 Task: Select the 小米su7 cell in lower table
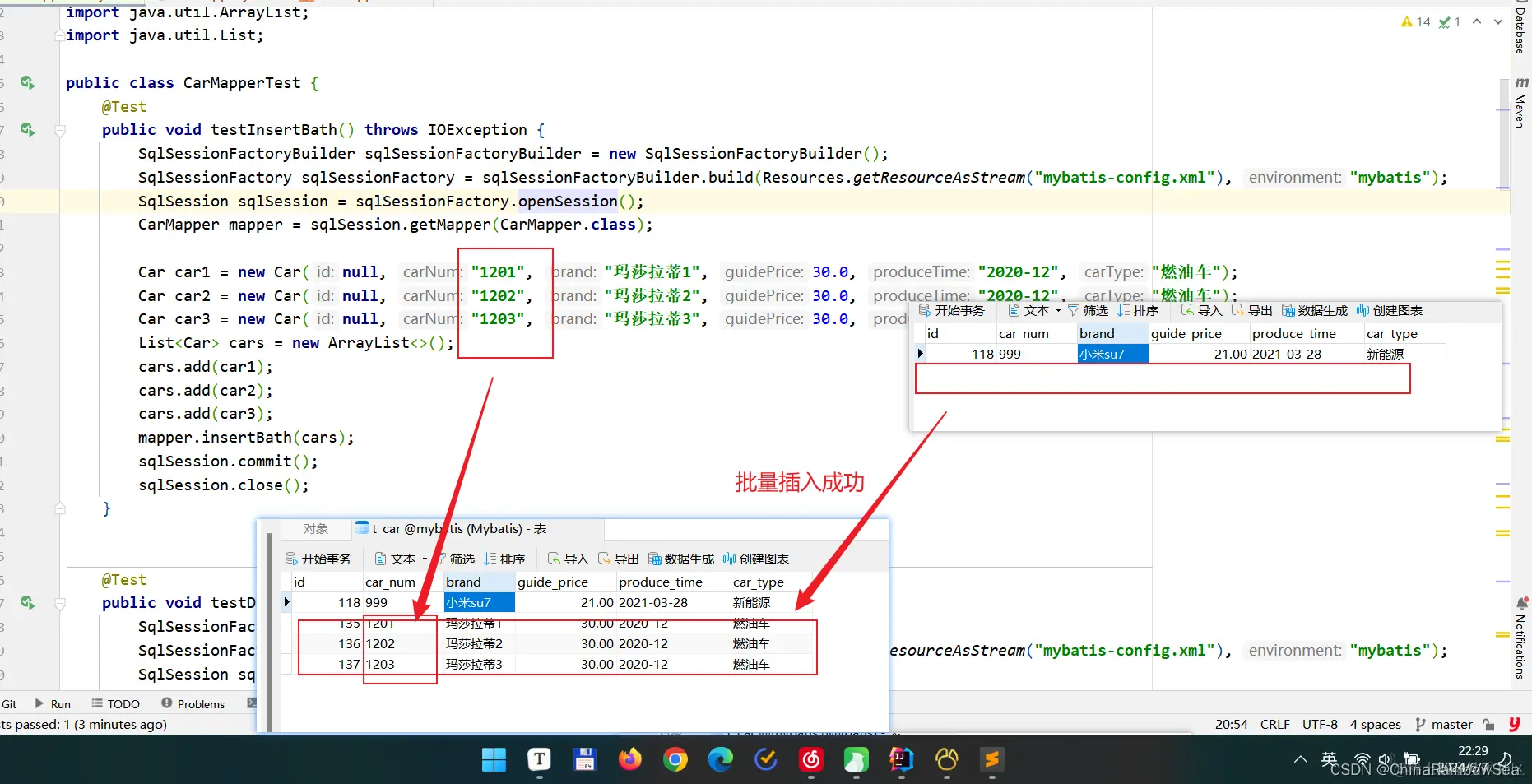480,603
